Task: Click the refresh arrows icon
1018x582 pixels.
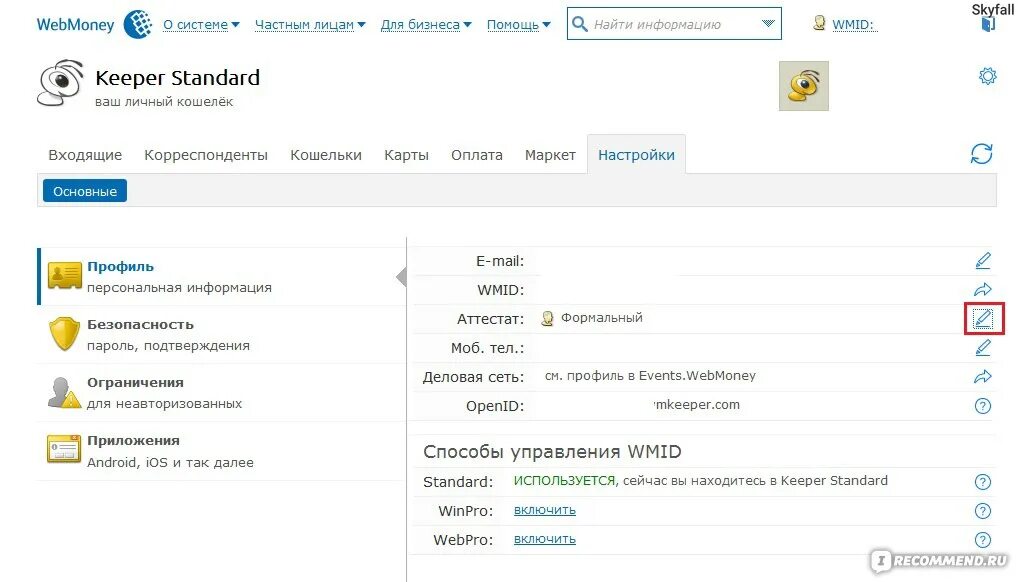Action: (x=982, y=154)
